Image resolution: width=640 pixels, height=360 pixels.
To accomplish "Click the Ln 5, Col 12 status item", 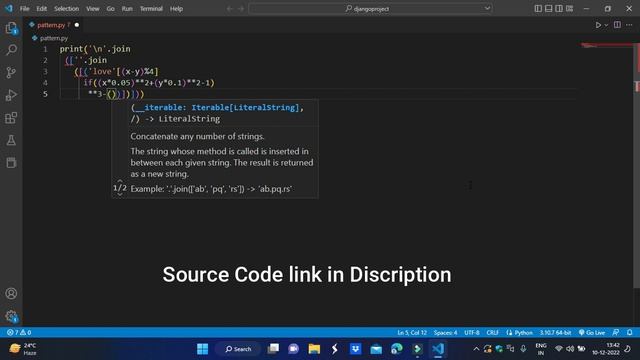I will pyautogui.click(x=412, y=333).
